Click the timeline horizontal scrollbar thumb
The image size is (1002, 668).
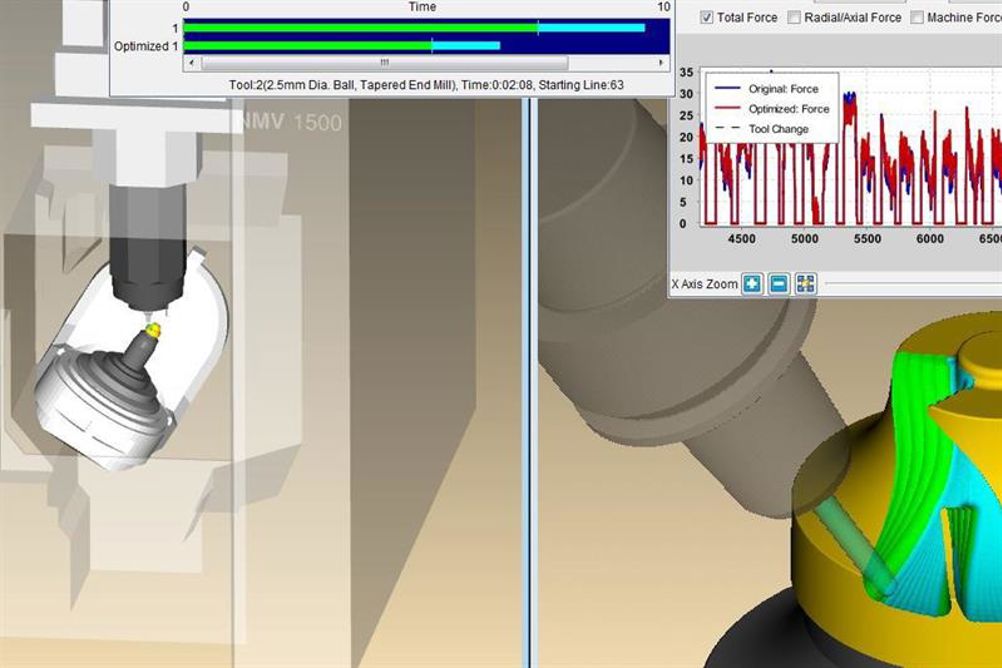click(385, 63)
